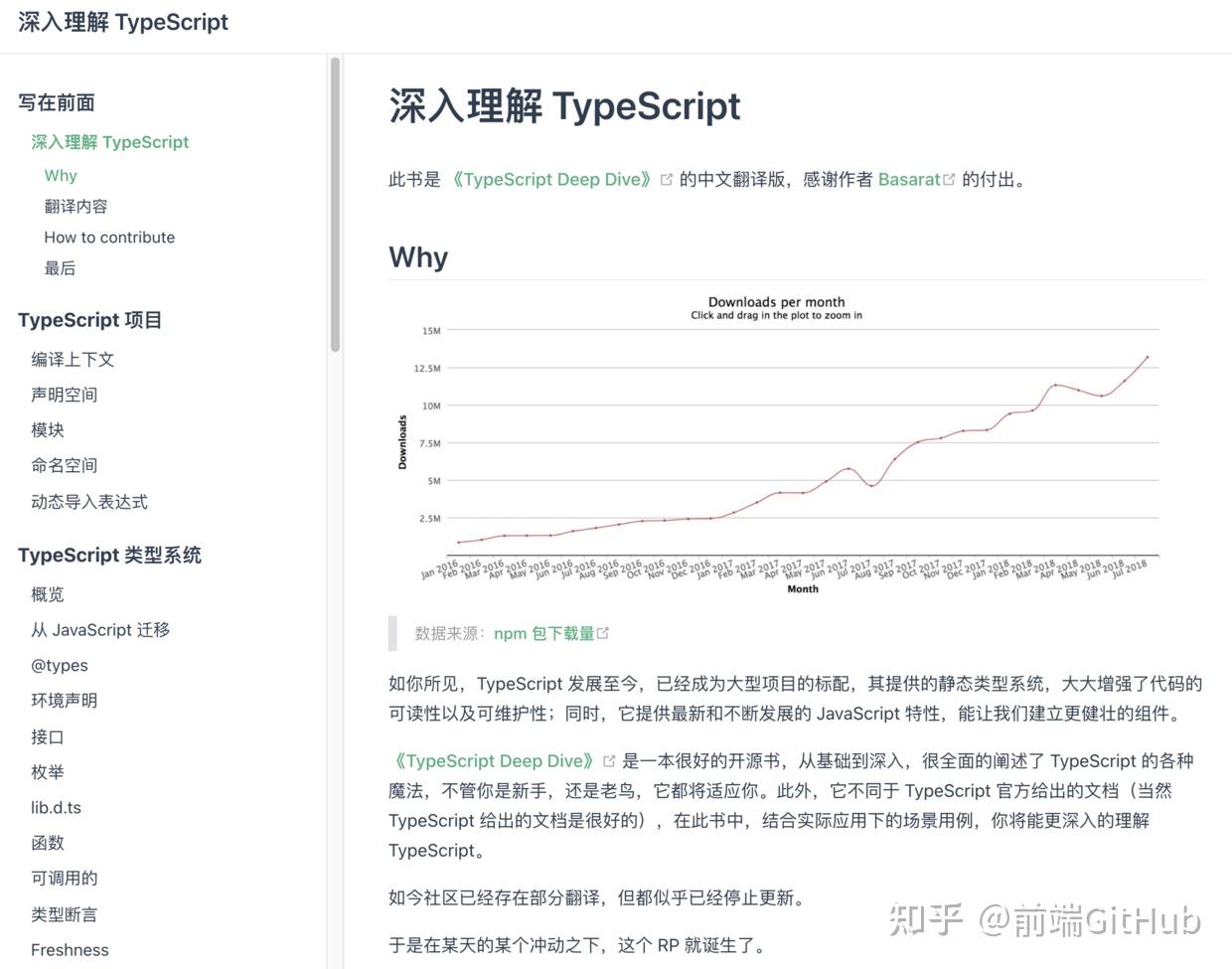Click the Basarat author link

pyautogui.click(x=910, y=179)
